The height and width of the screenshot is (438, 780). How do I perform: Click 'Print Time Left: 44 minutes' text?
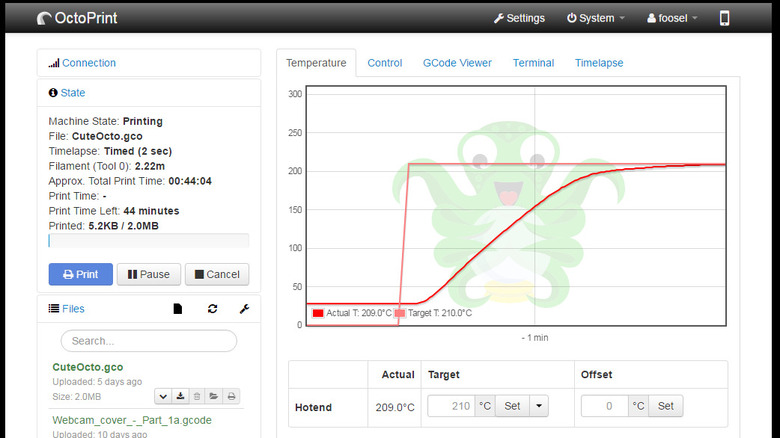pyautogui.click(x=114, y=211)
